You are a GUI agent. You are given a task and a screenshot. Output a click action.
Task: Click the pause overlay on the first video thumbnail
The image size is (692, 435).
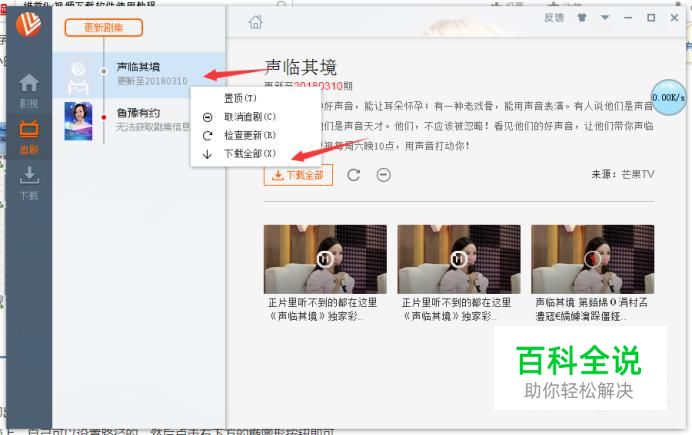click(x=325, y=259)
